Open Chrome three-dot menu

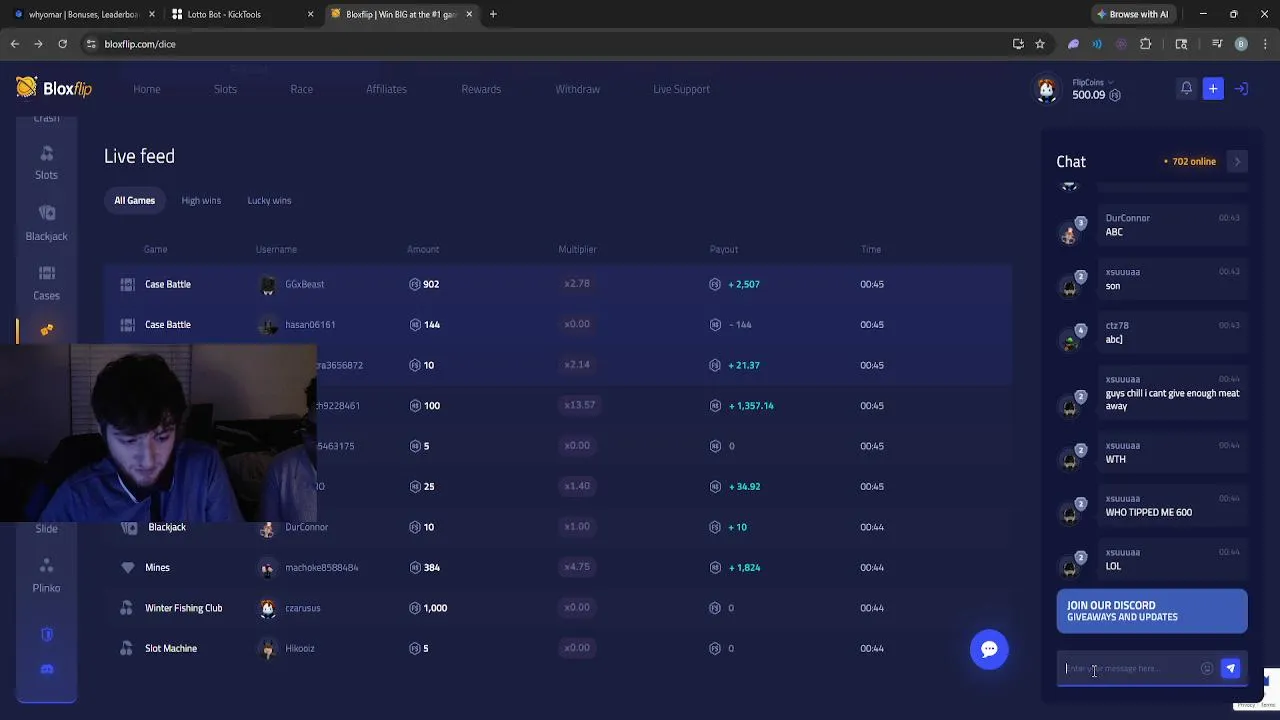1264,44
